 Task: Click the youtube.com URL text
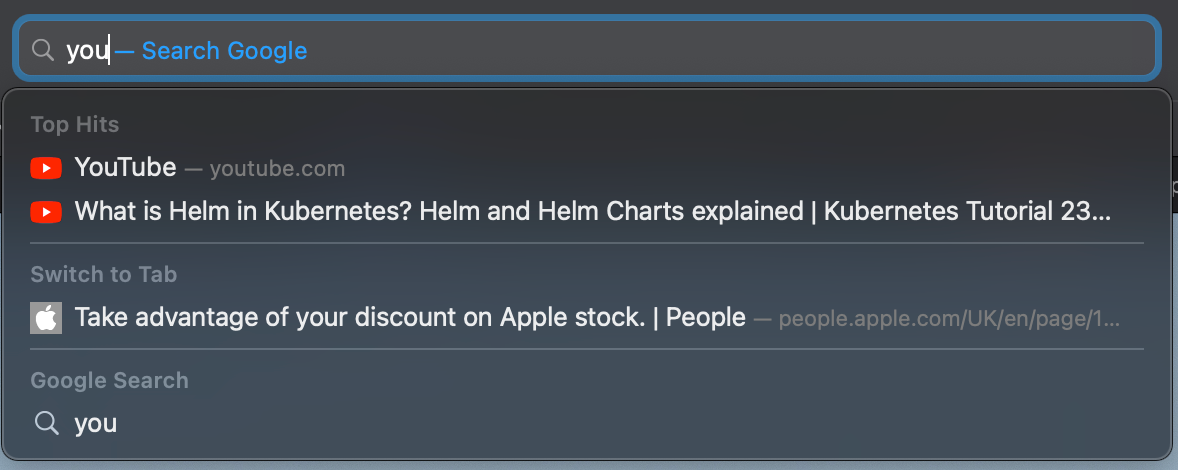[x=277, y=169]
